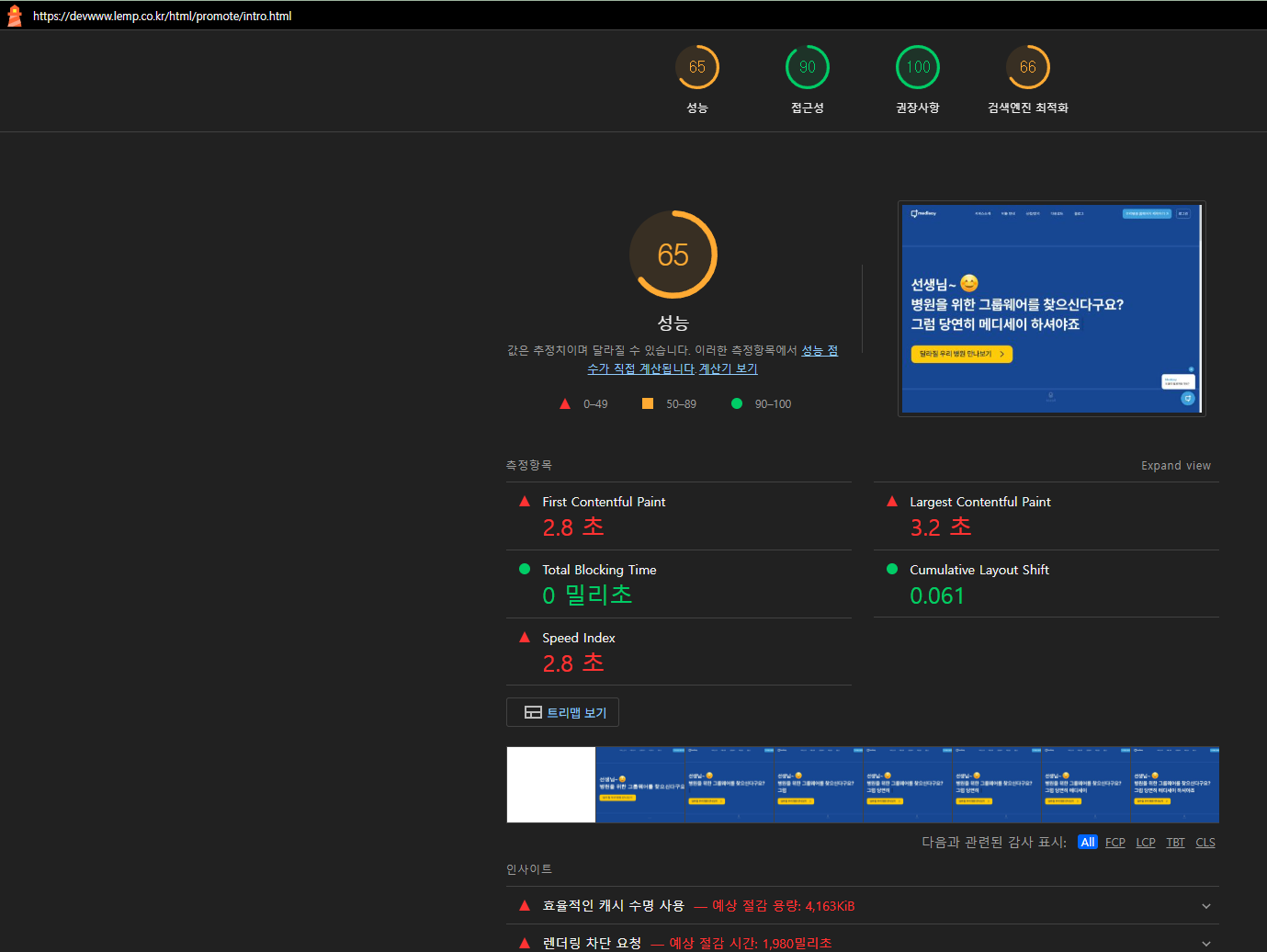
Task: Click the Cumulative Layout Shift metric
Action: (x=1046, y=584)
